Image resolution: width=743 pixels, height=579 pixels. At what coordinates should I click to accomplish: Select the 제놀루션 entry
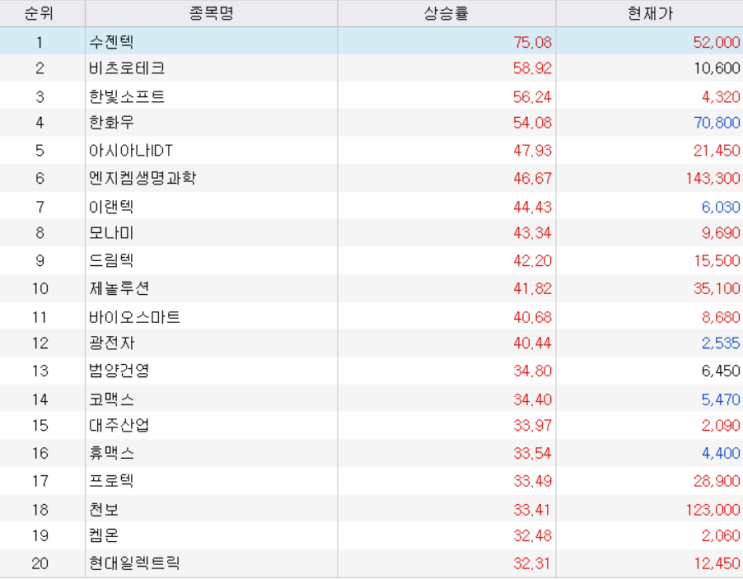[119, 288]
